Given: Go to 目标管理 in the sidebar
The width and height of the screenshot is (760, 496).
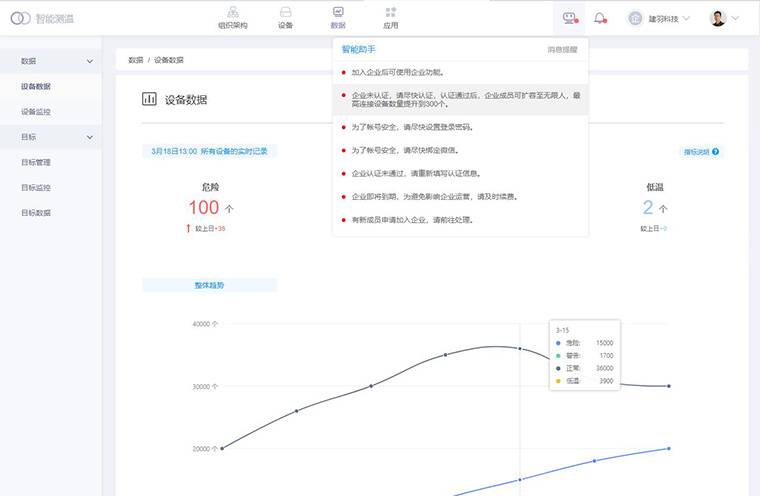Looking at the screenshot, I should (36, 162).
